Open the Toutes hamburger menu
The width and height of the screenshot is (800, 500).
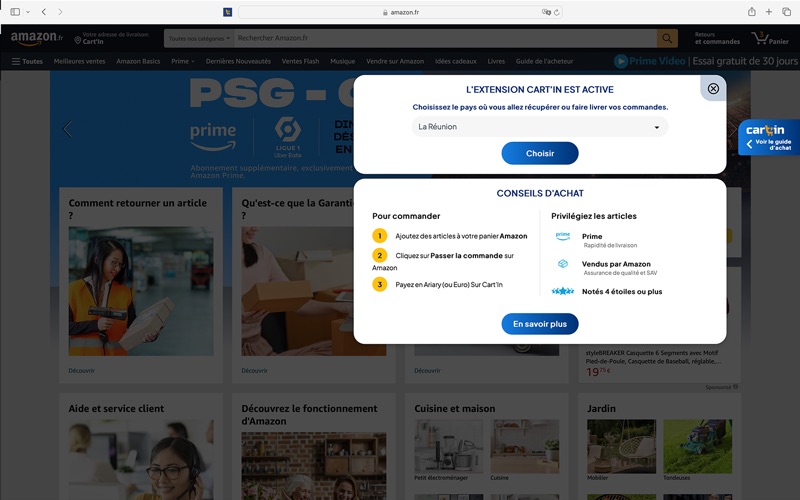[x=28, y=61]
